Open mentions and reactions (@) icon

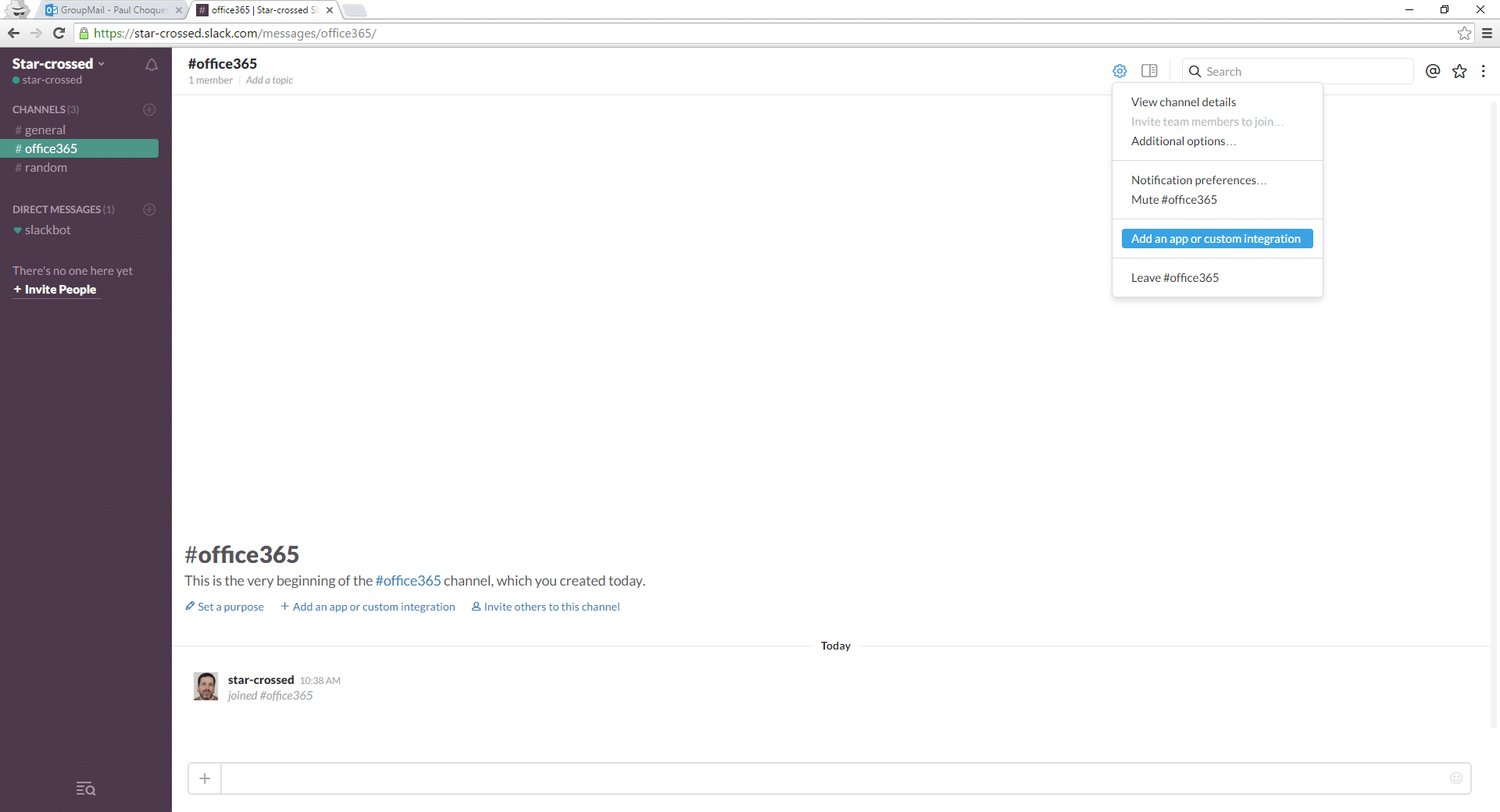click(1433, 71)
